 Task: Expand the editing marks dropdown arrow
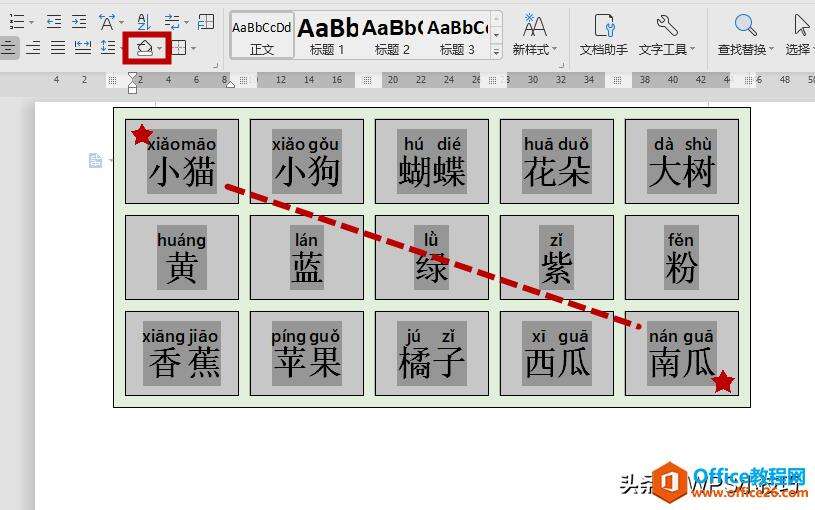[186, 22]
